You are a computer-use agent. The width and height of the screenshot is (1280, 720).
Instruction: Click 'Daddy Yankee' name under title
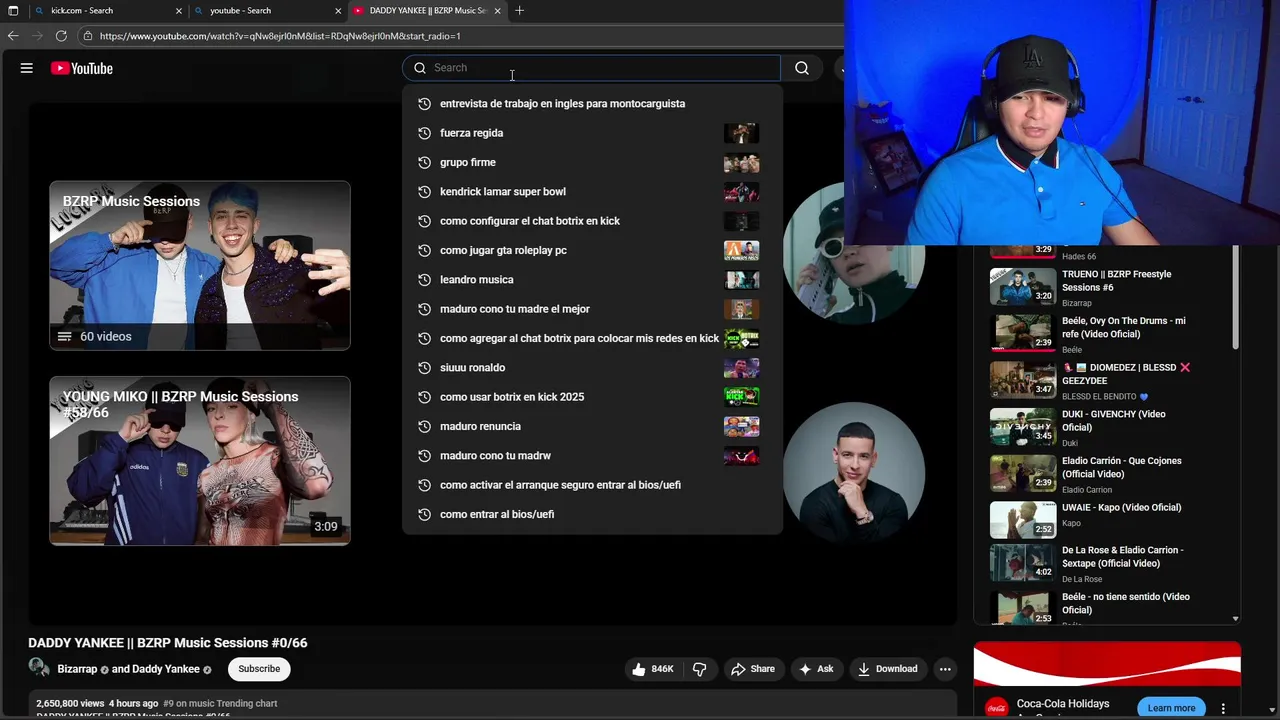[166, 669]
